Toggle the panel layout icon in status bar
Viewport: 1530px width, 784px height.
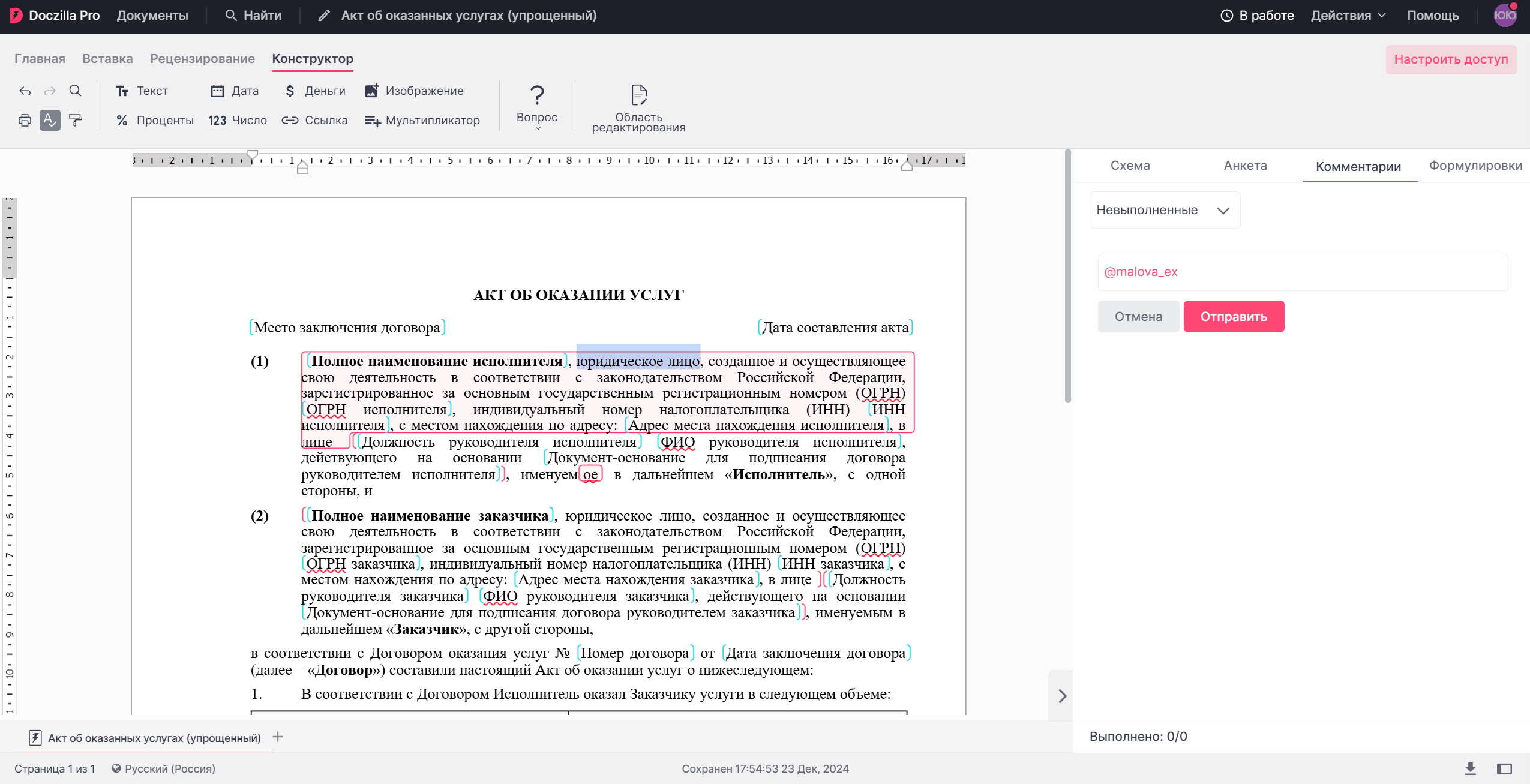click(1504, 768)
